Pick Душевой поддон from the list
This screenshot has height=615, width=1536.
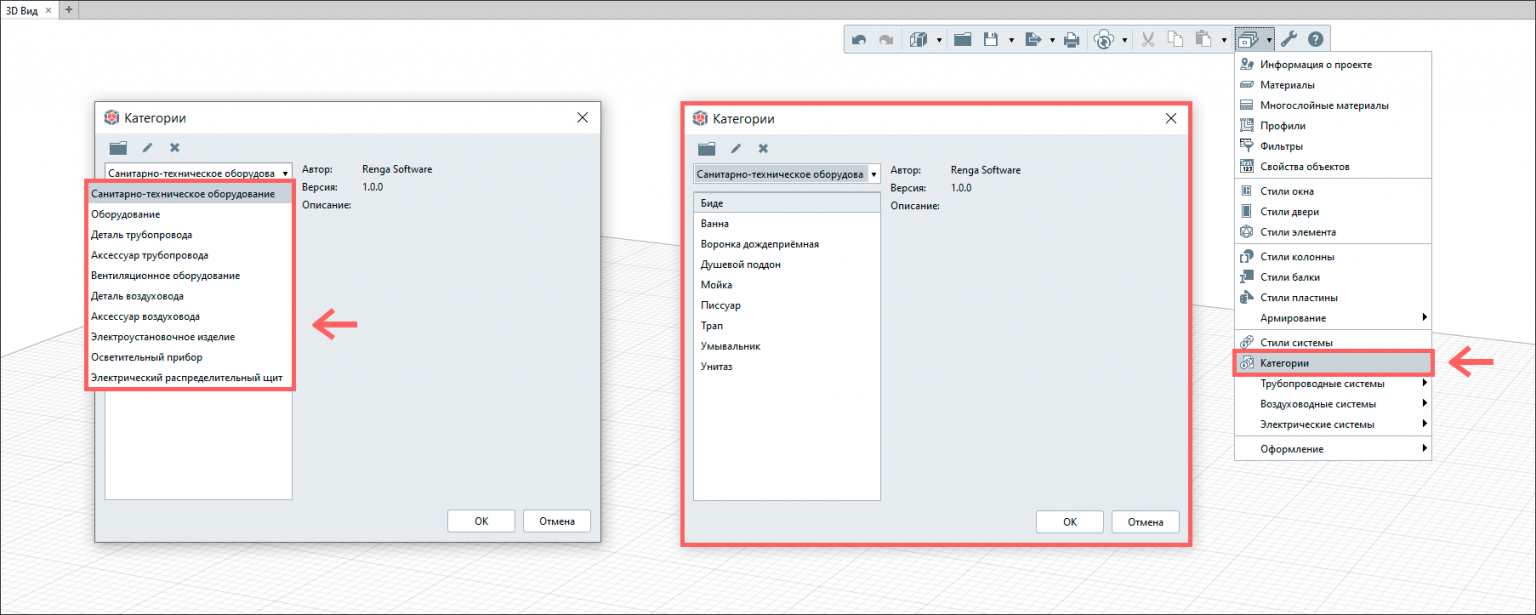740,265
